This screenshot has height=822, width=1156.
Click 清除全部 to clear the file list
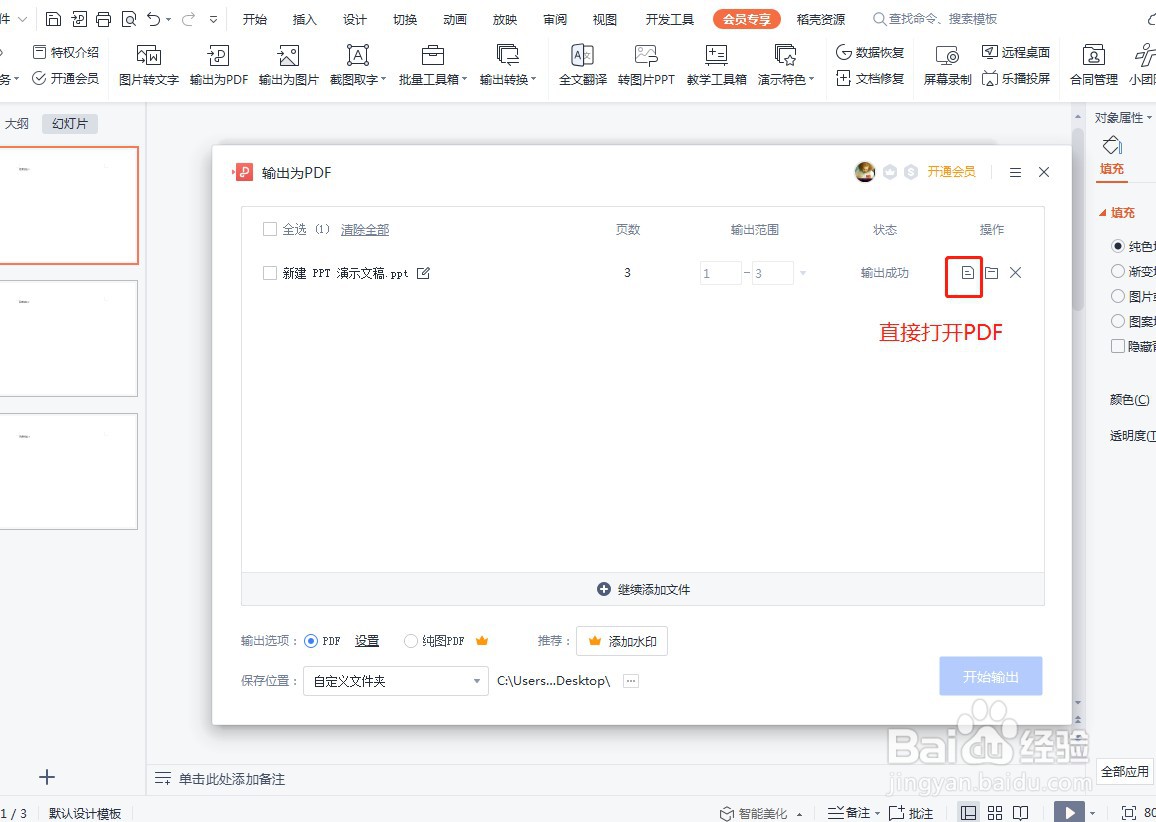pos(364,229)
